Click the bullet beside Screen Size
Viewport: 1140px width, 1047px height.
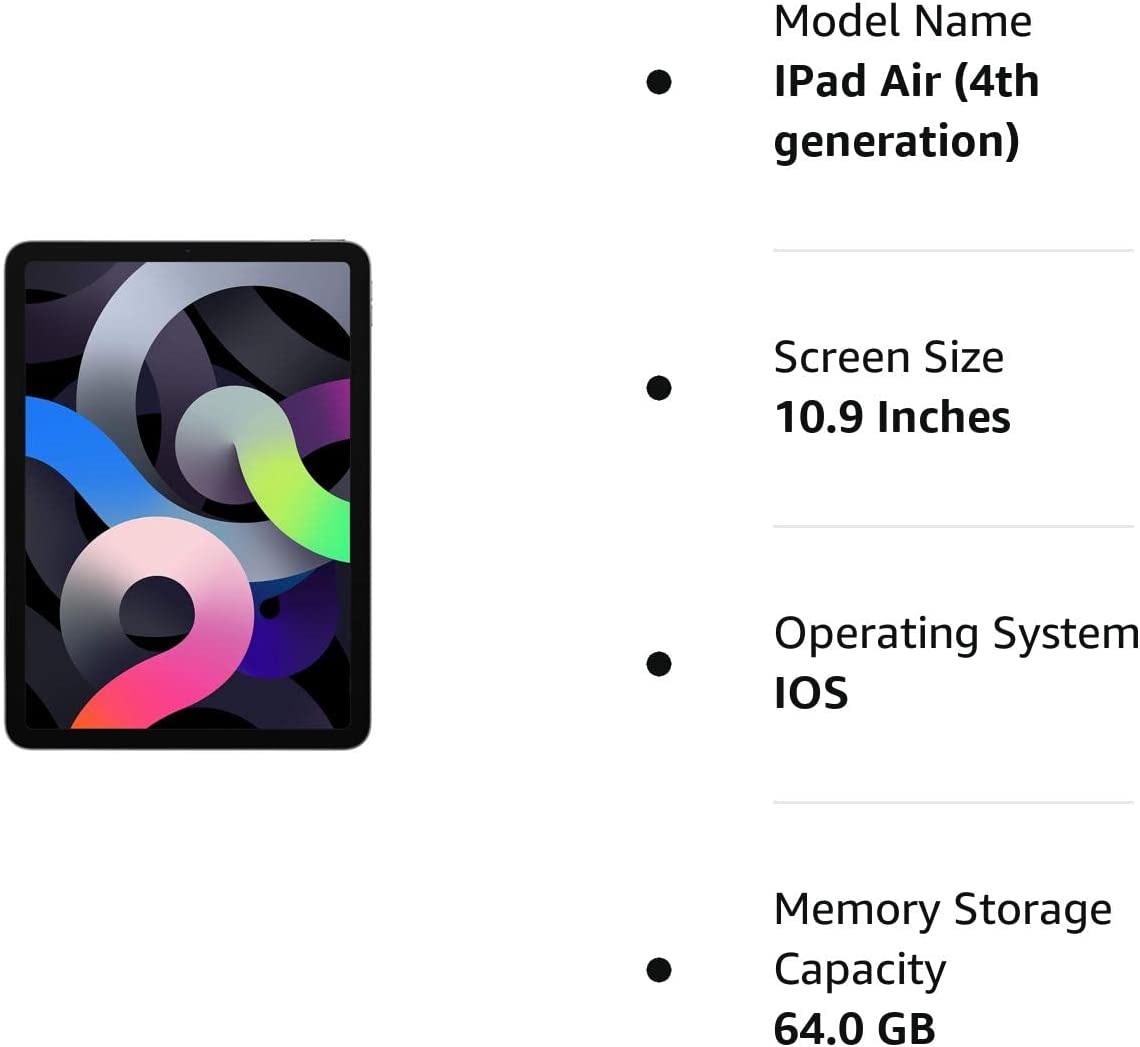[x=659, y=388]
